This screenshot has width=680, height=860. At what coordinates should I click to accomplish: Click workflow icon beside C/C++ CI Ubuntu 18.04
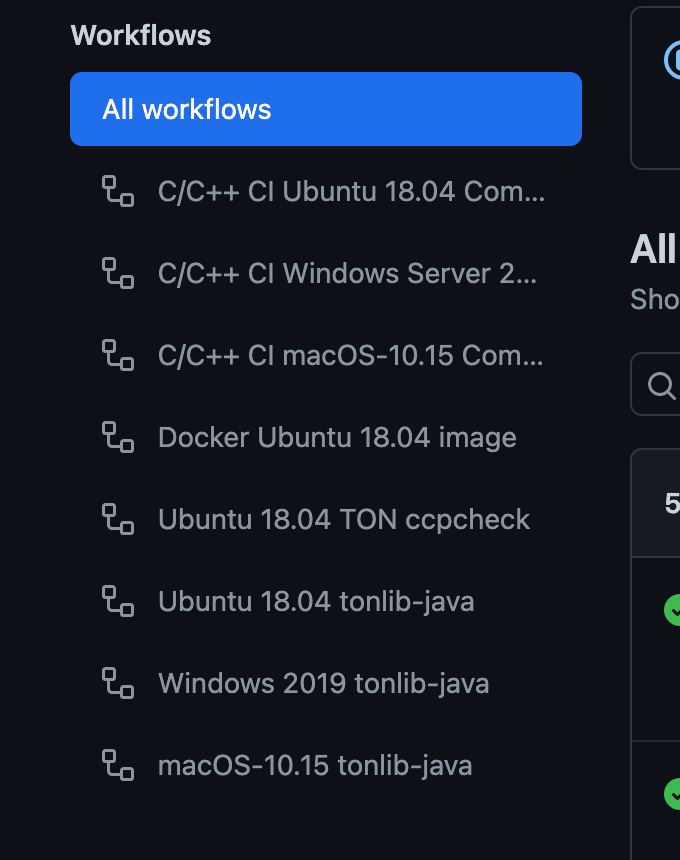point(118,191)
